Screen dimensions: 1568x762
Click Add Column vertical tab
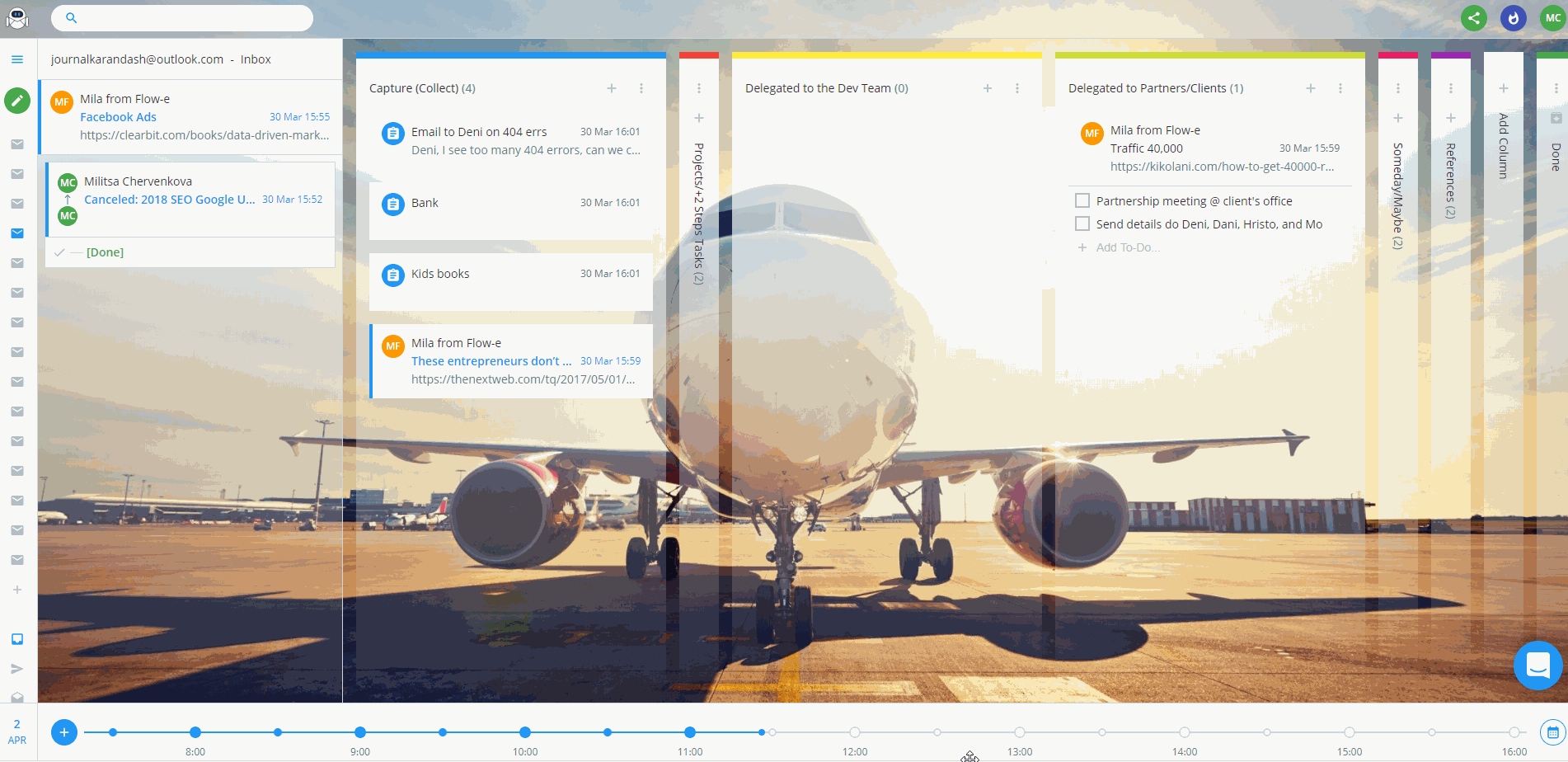coord(1503,146)
